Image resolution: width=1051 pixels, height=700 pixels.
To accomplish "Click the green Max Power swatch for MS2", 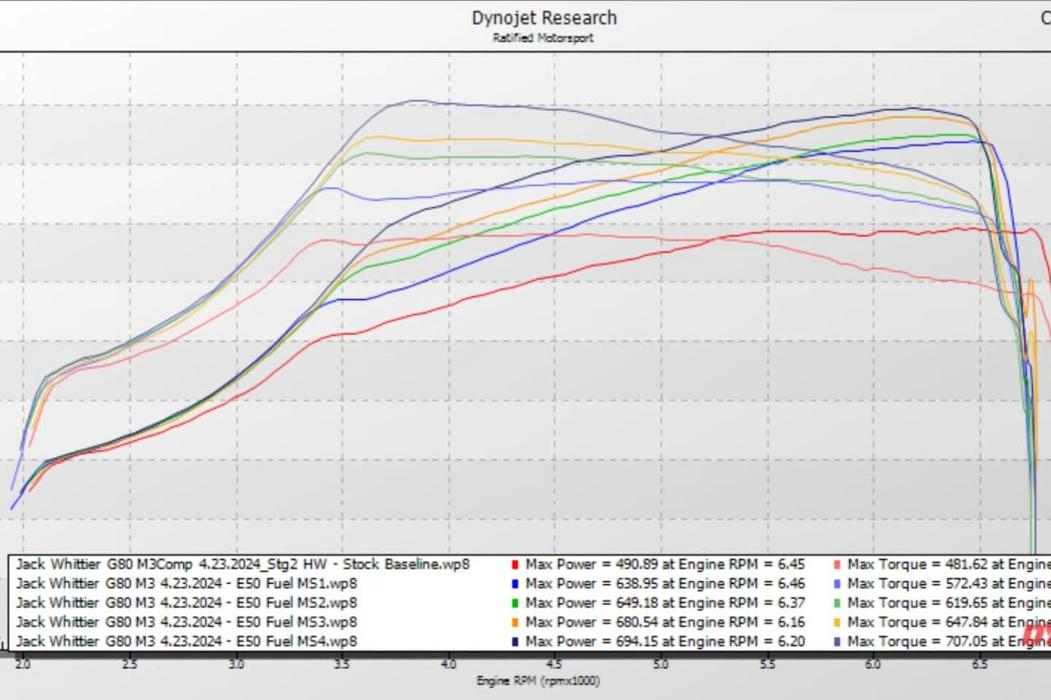I will [515, 603].
